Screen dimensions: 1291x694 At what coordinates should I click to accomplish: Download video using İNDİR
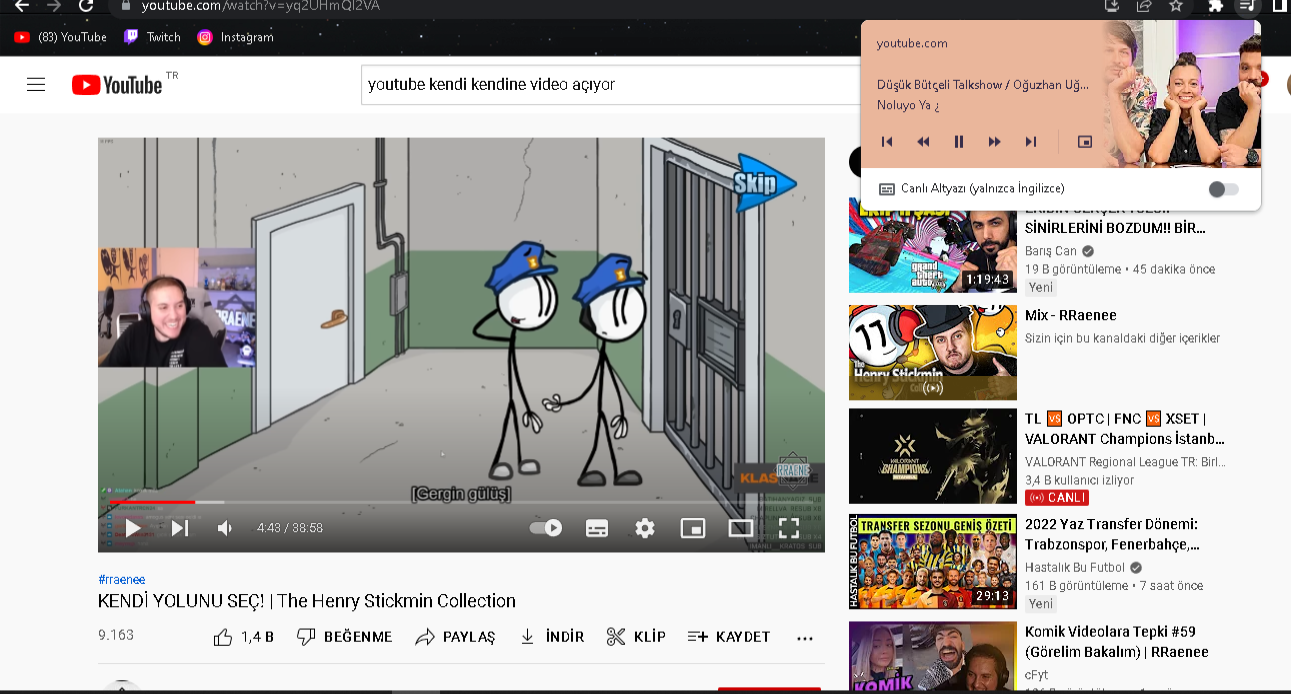click(x=551, y=637)
